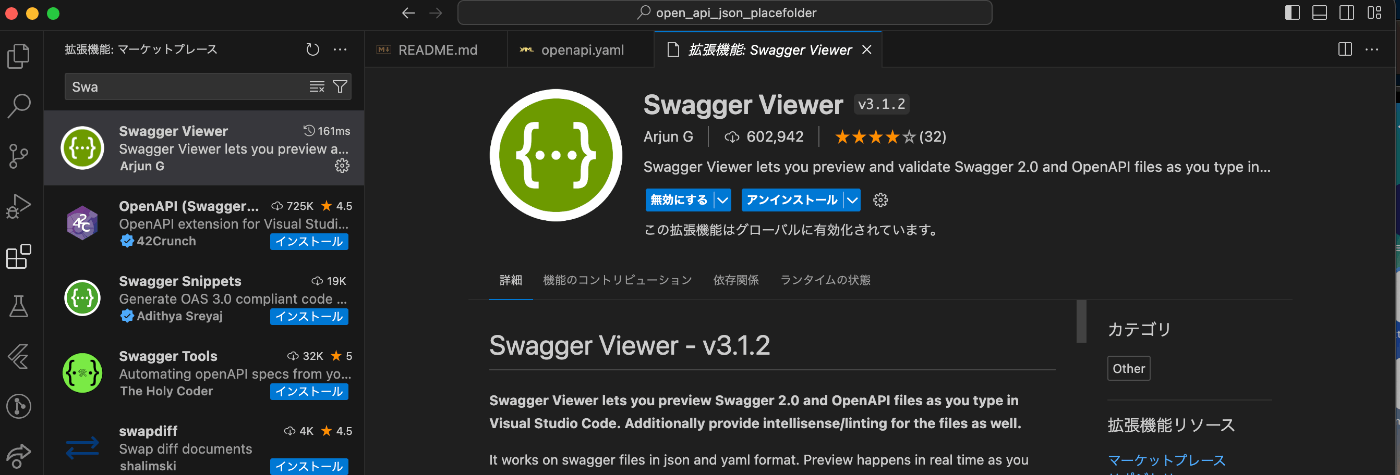The width and height of the screenshot is (1400, 475).
Task: Select OpenAPI (Swagger) extension by 42Crunch
Action: [x=204, y=223]
